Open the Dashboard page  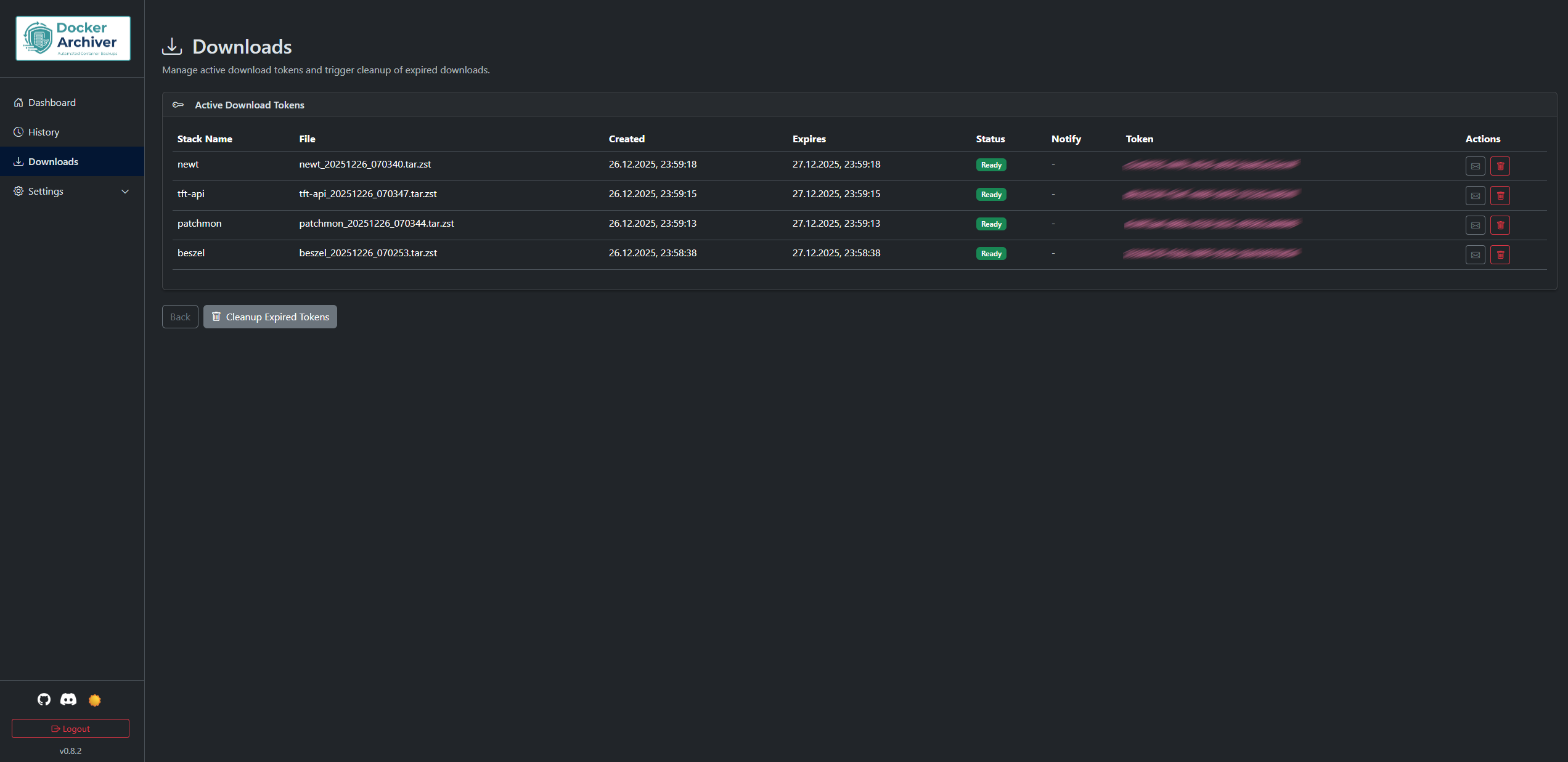point(52,102)
